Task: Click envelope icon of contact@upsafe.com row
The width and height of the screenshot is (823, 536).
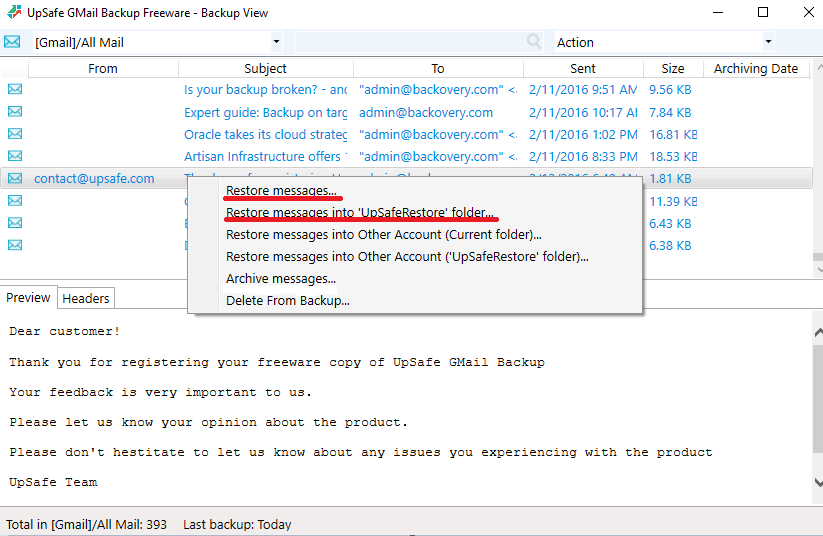Action: tap(15, 178)
